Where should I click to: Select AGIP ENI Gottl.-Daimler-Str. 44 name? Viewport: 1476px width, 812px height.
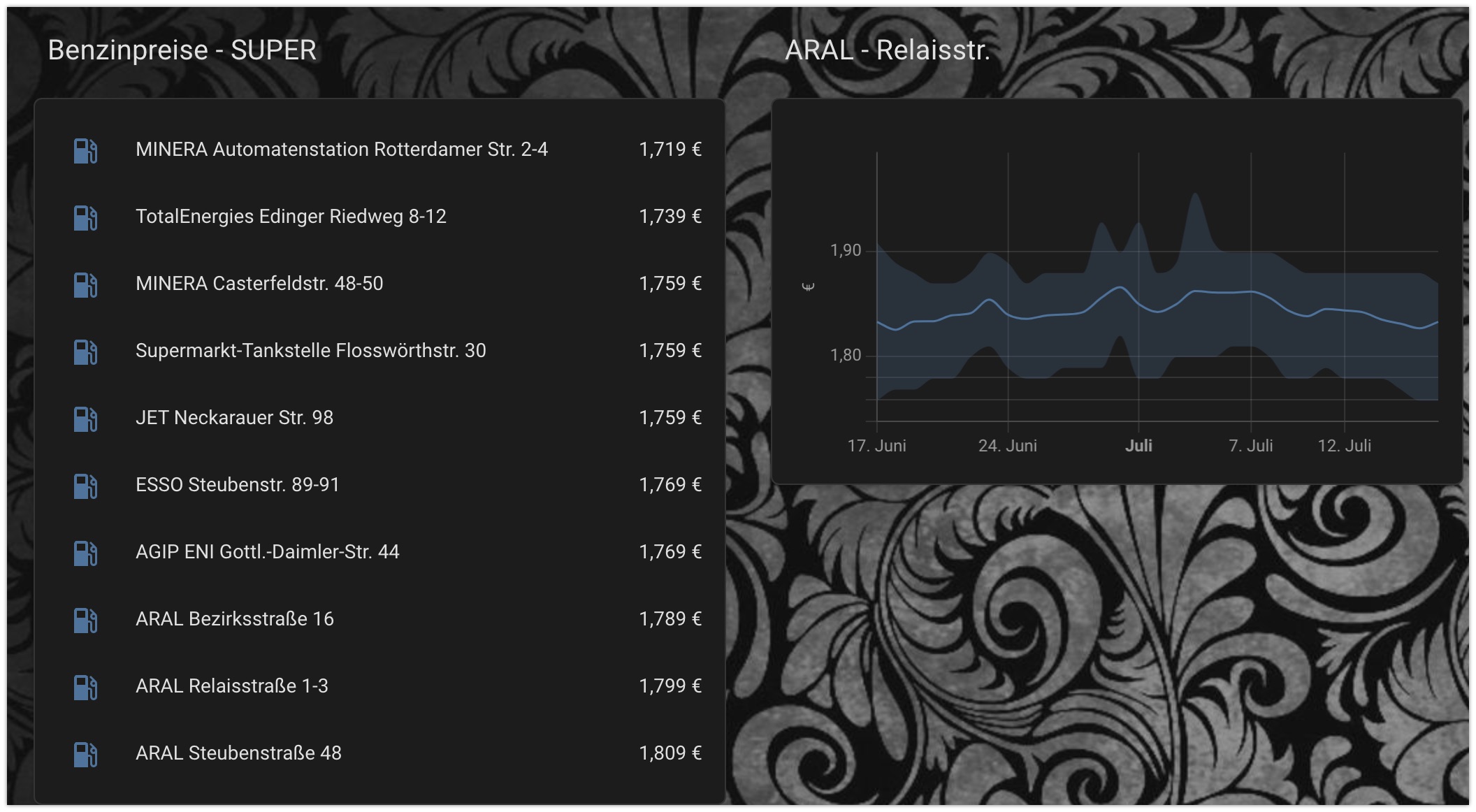point(268,552)
